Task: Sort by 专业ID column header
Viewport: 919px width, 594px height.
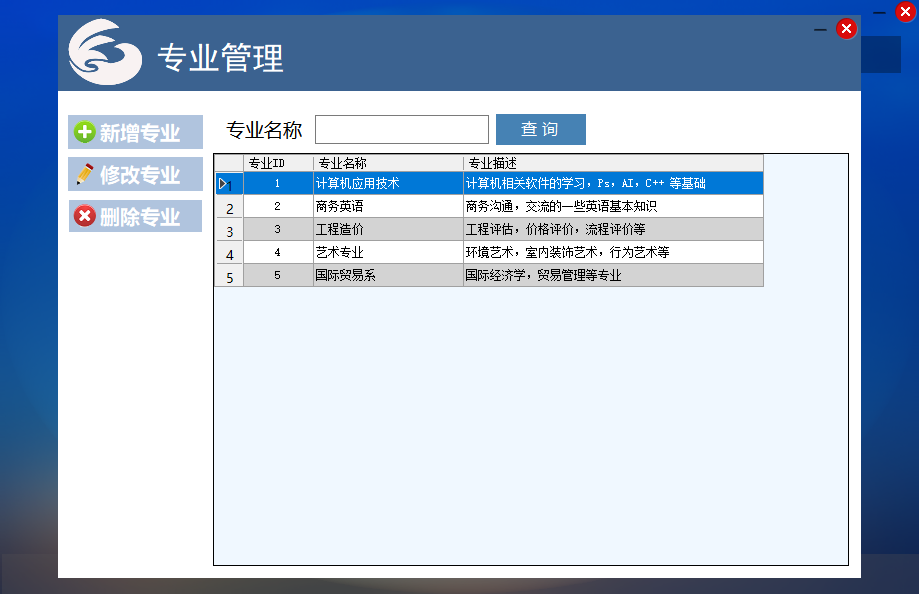Action: (278, 163)
